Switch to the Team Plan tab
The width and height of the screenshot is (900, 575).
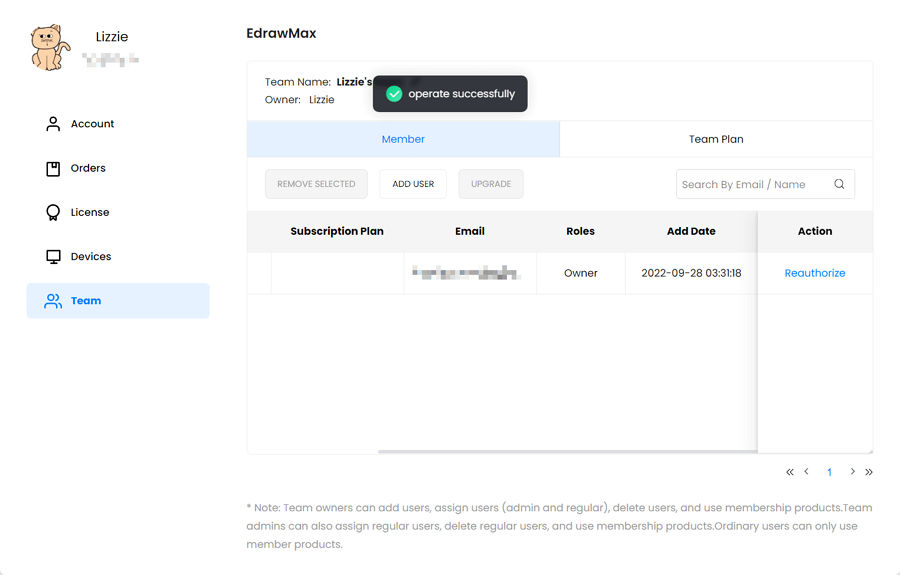(x=716, y=139)
